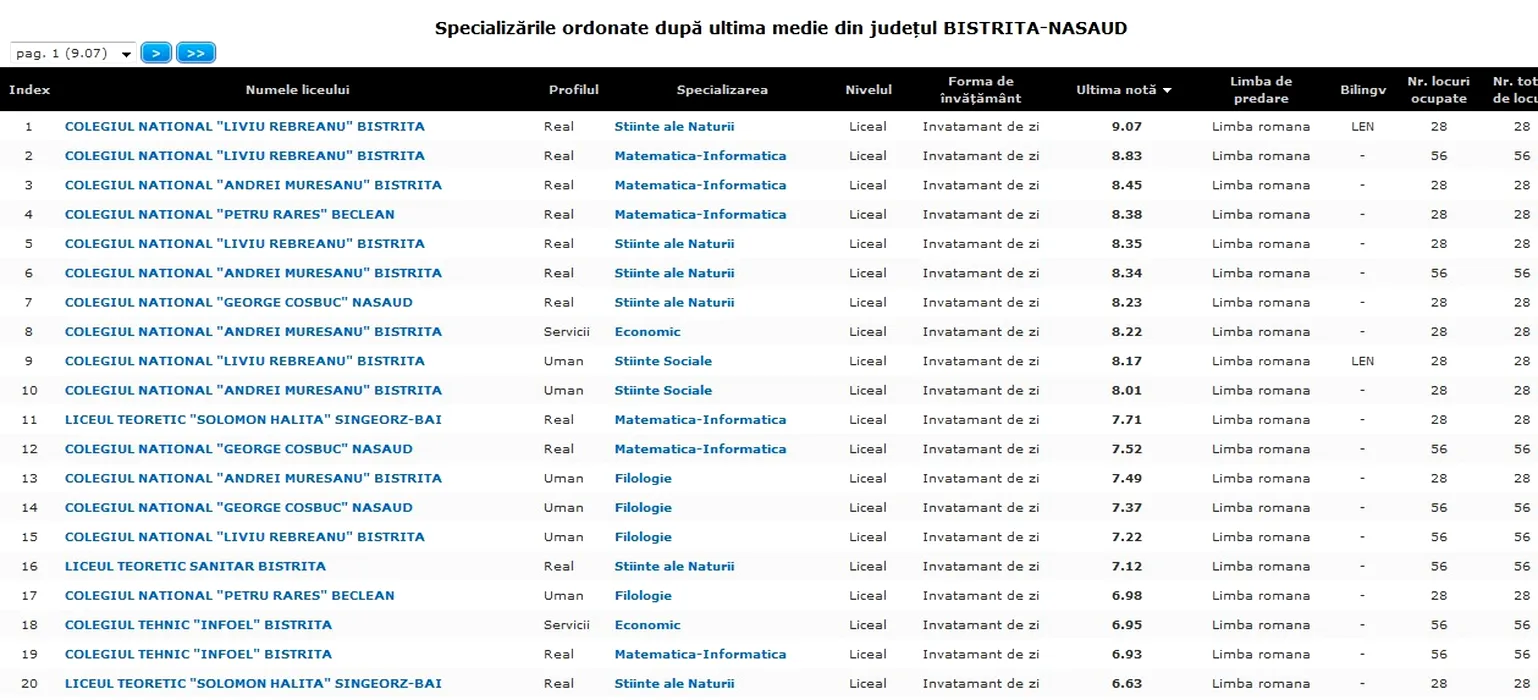Viewport: 1538px width, 700px height.
Task: Open Economic specialization in row 8
Action: click(x=647, y=332)
